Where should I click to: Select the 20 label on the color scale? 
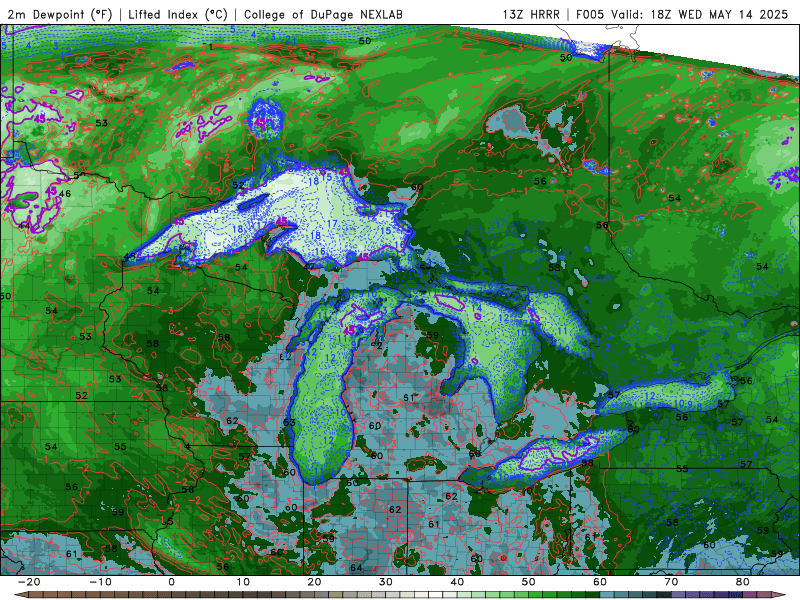point(314,582)
